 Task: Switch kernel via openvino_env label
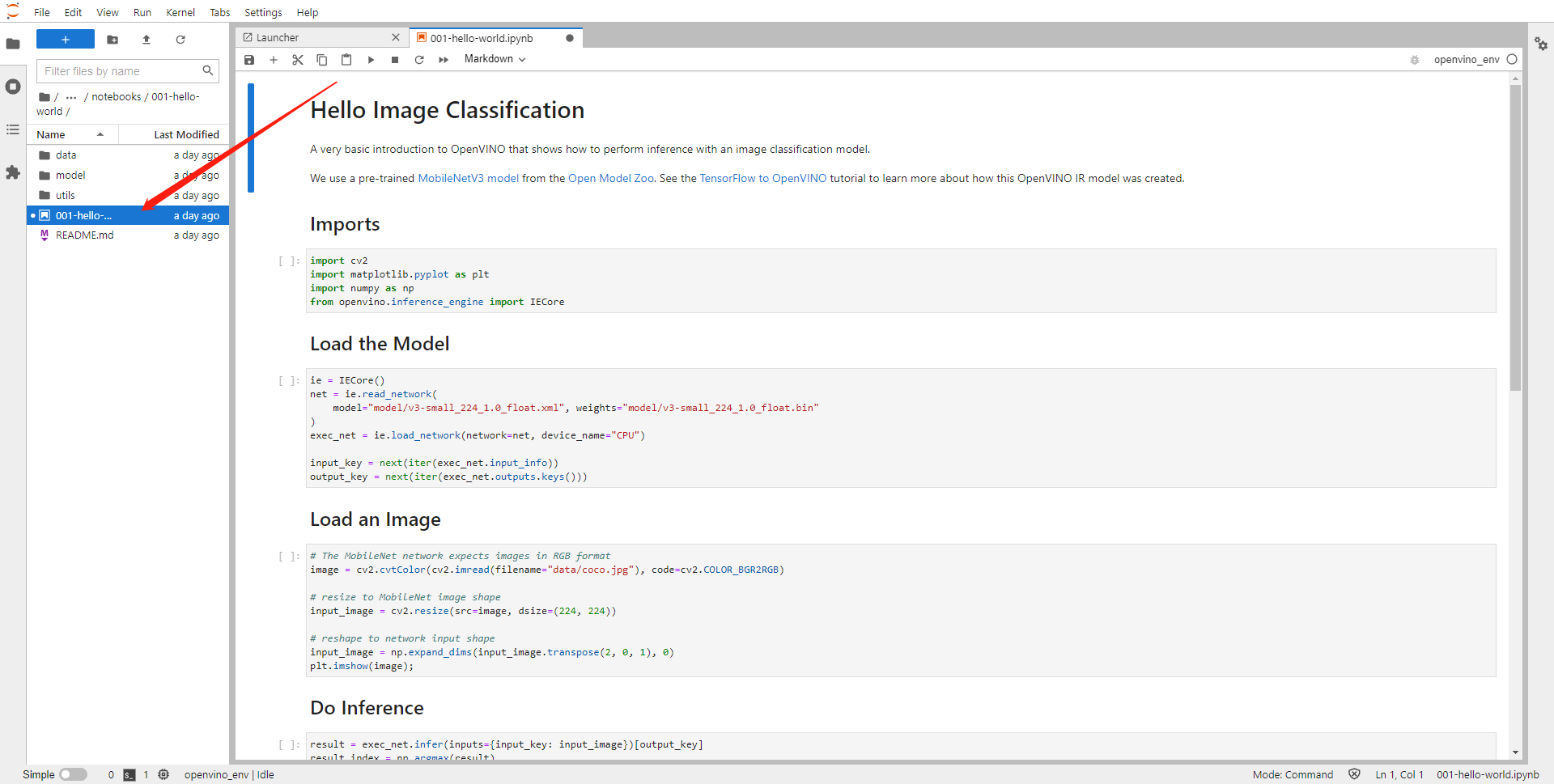pyautogui.click(x=1467, y=60)
